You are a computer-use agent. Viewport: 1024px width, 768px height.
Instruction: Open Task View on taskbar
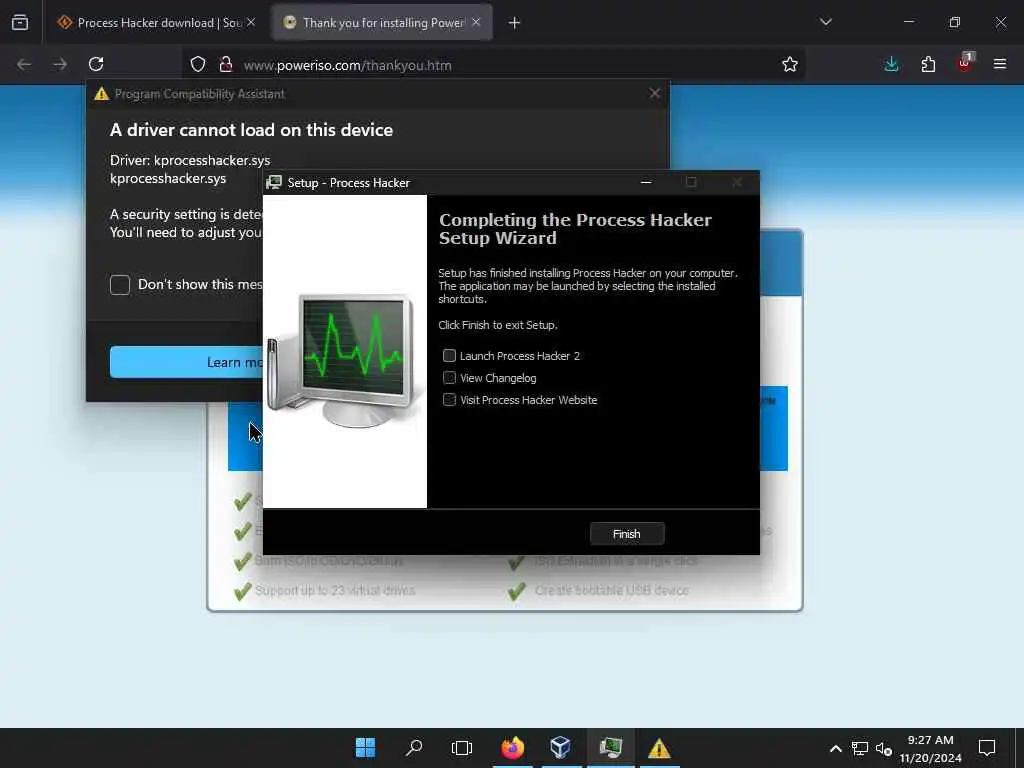[462, 747]
